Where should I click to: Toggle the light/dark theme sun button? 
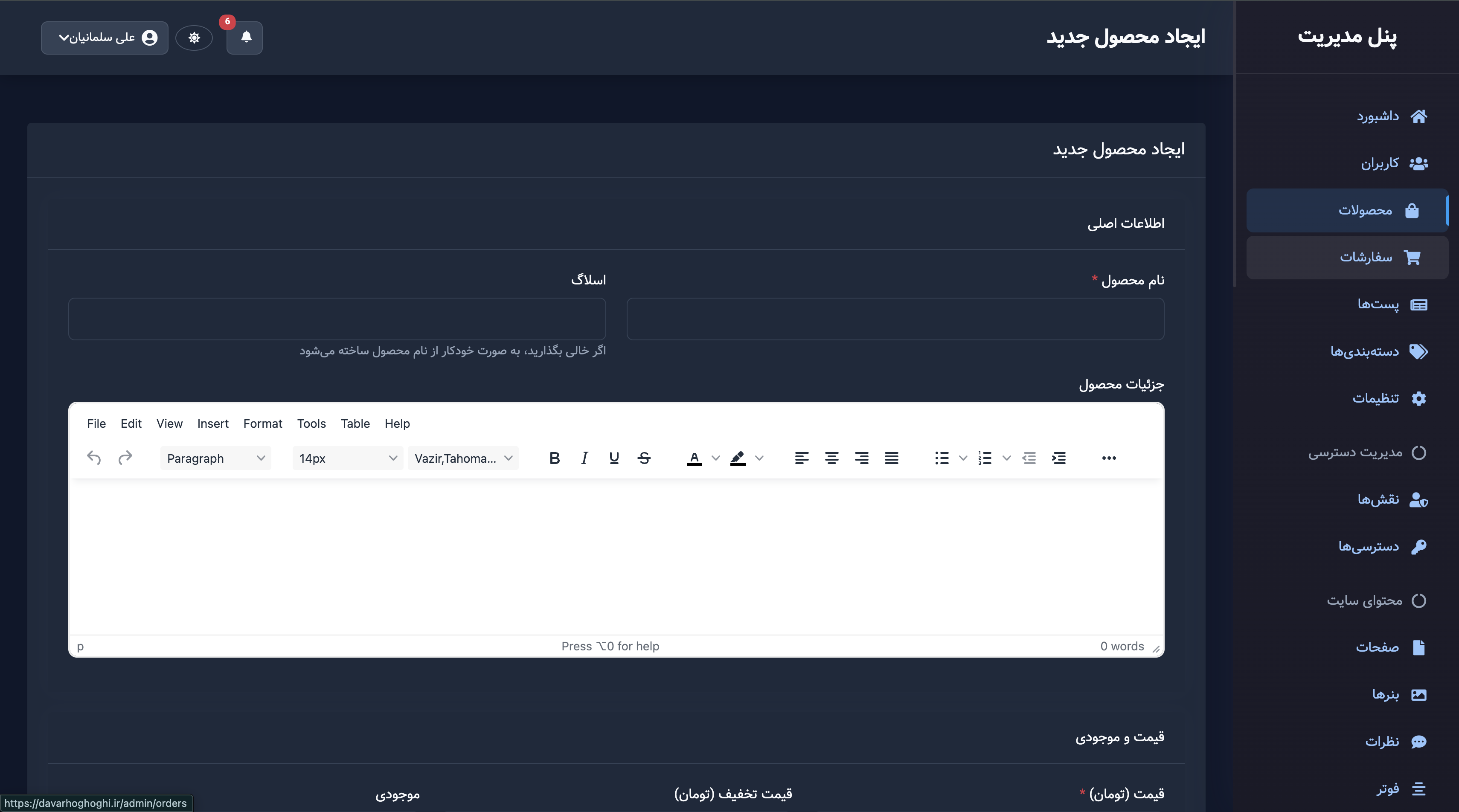(x=194, y=38)
